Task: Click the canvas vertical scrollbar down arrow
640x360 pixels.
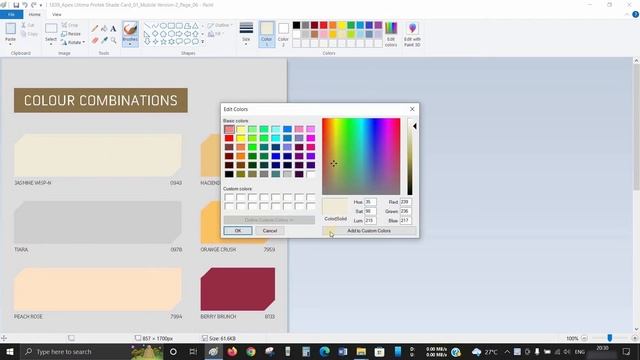Action: 636,329
